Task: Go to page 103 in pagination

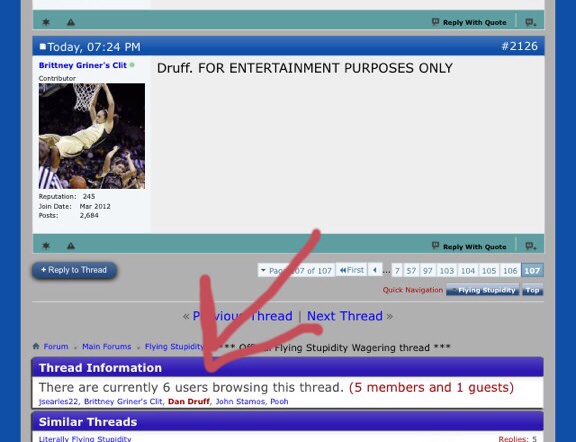Action: point(447,271)
